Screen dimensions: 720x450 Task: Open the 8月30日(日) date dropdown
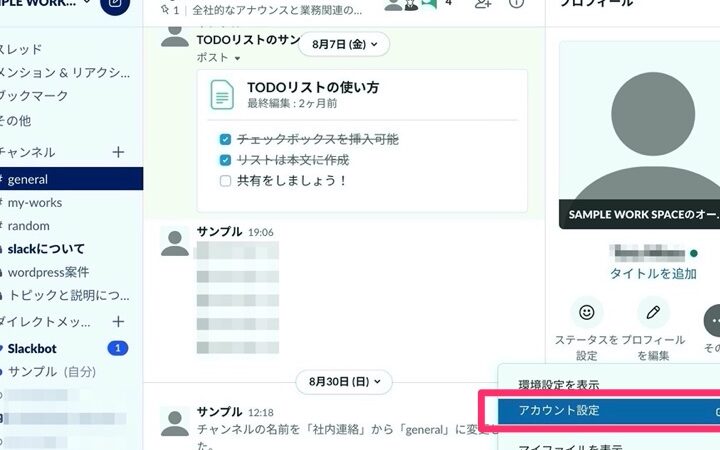coord(344,381)
